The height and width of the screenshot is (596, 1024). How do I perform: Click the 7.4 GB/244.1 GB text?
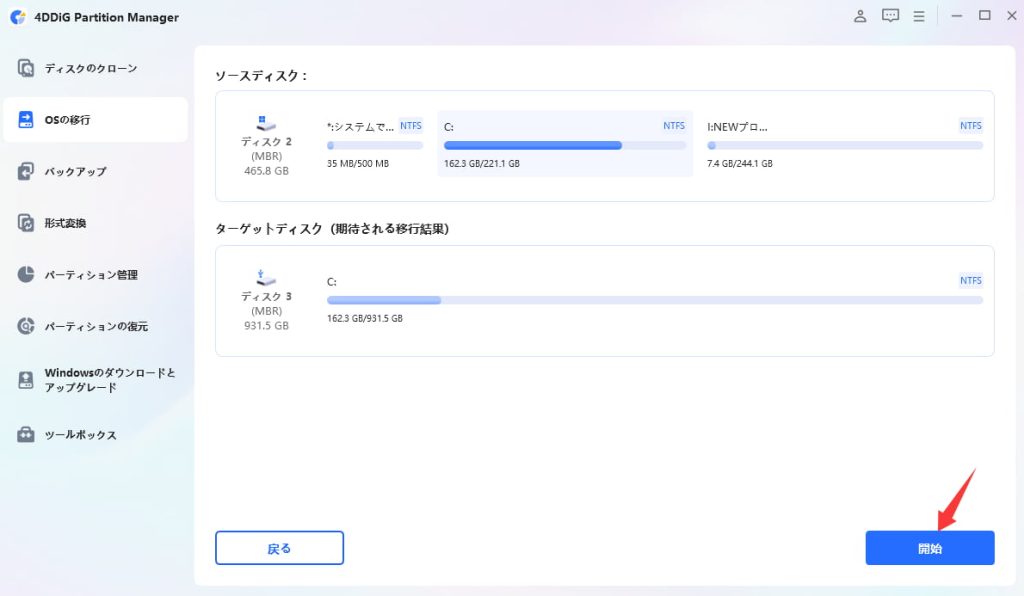pos(740,163)
